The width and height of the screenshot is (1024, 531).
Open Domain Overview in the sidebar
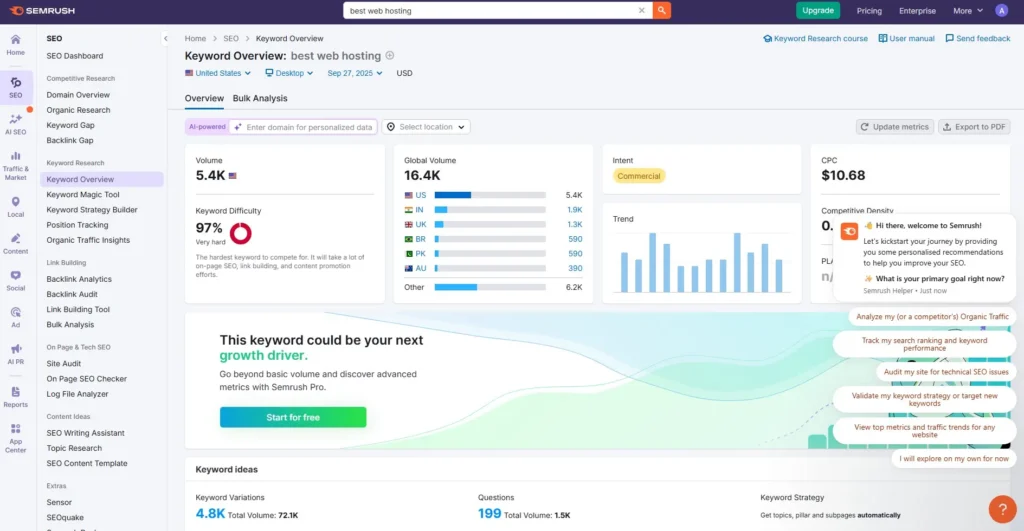coord(78,95)
